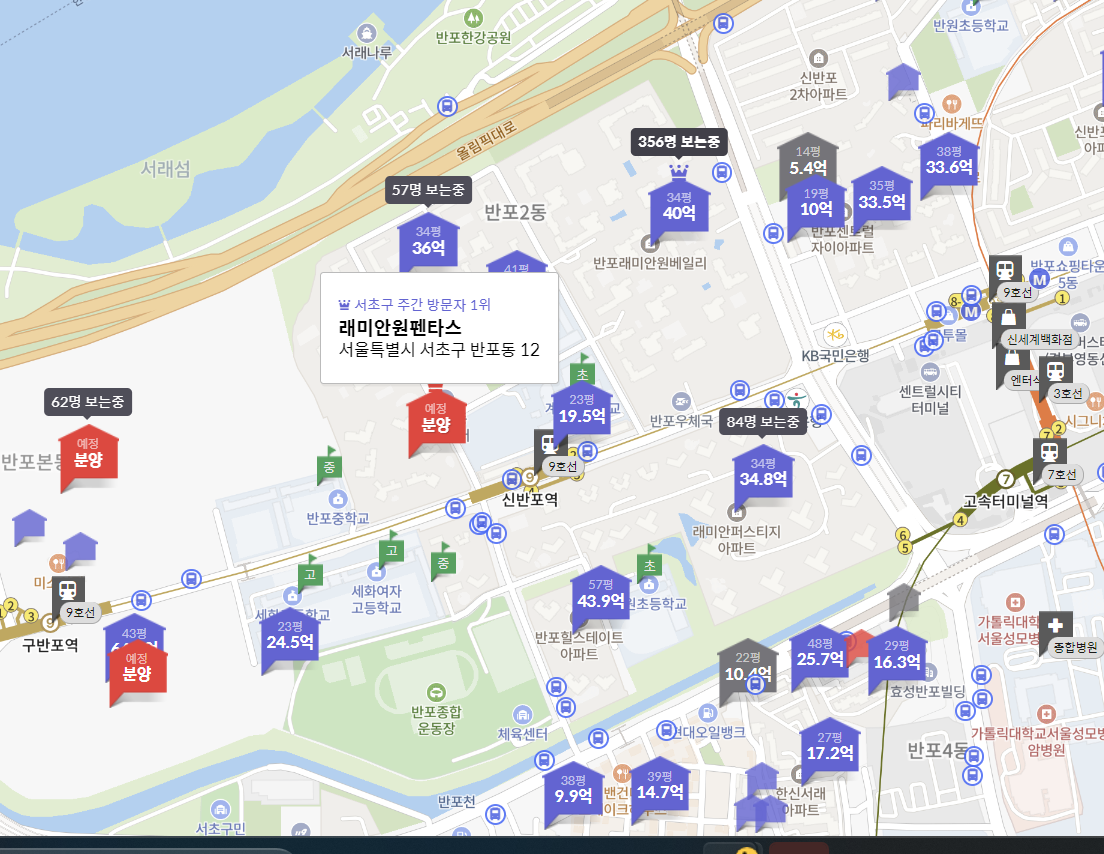Select the 48평 25.7억 price marker
Screen dimensions: 1104x854
[820, 653]
